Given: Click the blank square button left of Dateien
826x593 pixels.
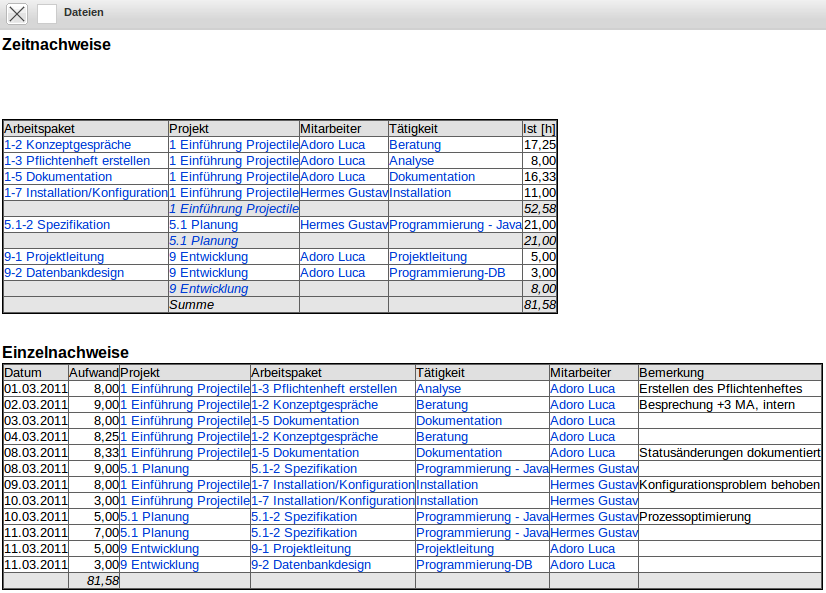Looking at the screenshot, I should click(x=47, y=13).
